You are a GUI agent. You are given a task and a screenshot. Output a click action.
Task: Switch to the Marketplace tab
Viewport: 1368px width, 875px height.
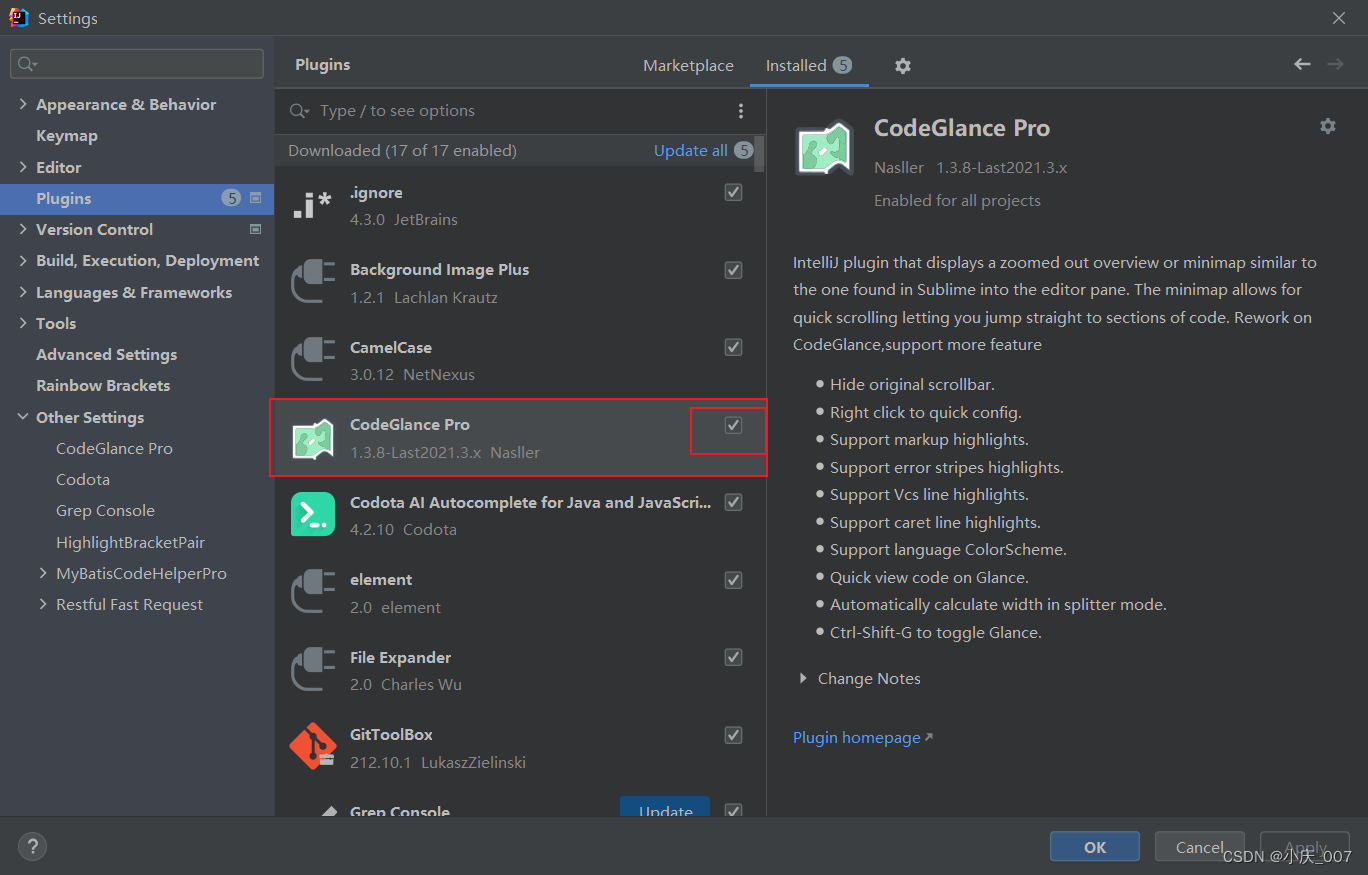coord(688,65)
